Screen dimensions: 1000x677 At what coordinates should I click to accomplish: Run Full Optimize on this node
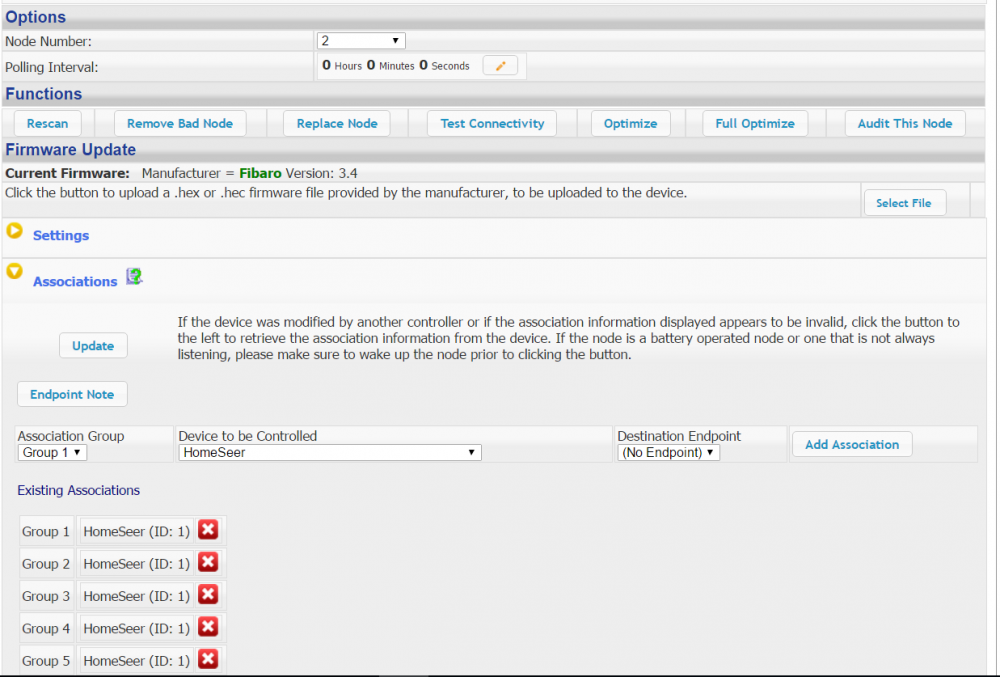tap(755, 123)
